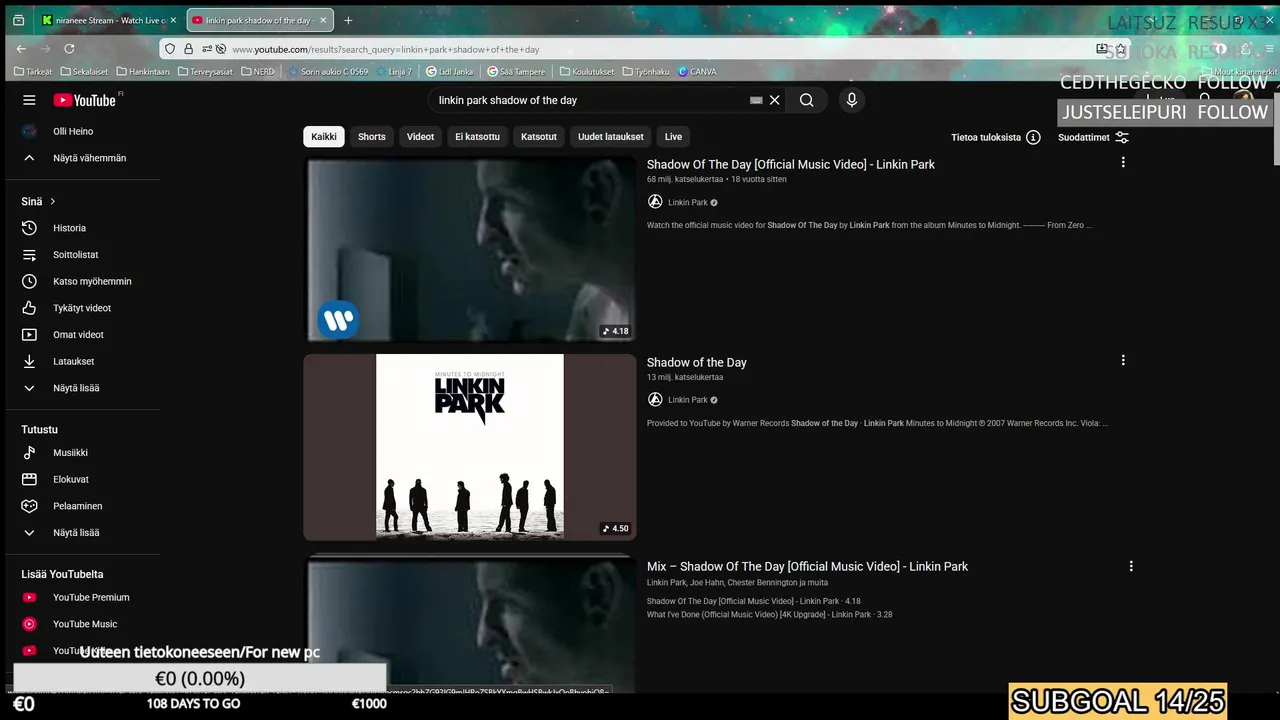Open the browser extensions puzzle icon
This screenshot has height=720, width=1280.
point(1246,49)
